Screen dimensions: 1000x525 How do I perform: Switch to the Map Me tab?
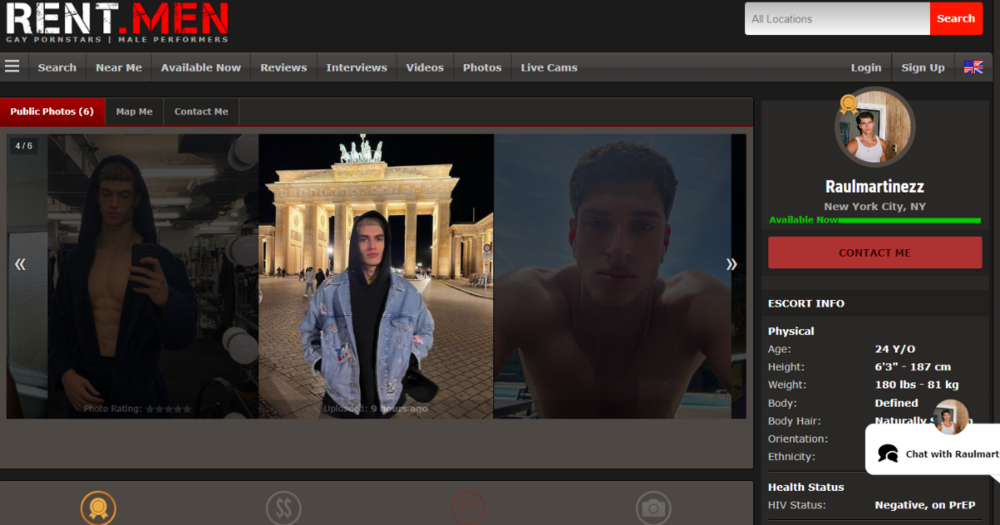pos(134,112)
